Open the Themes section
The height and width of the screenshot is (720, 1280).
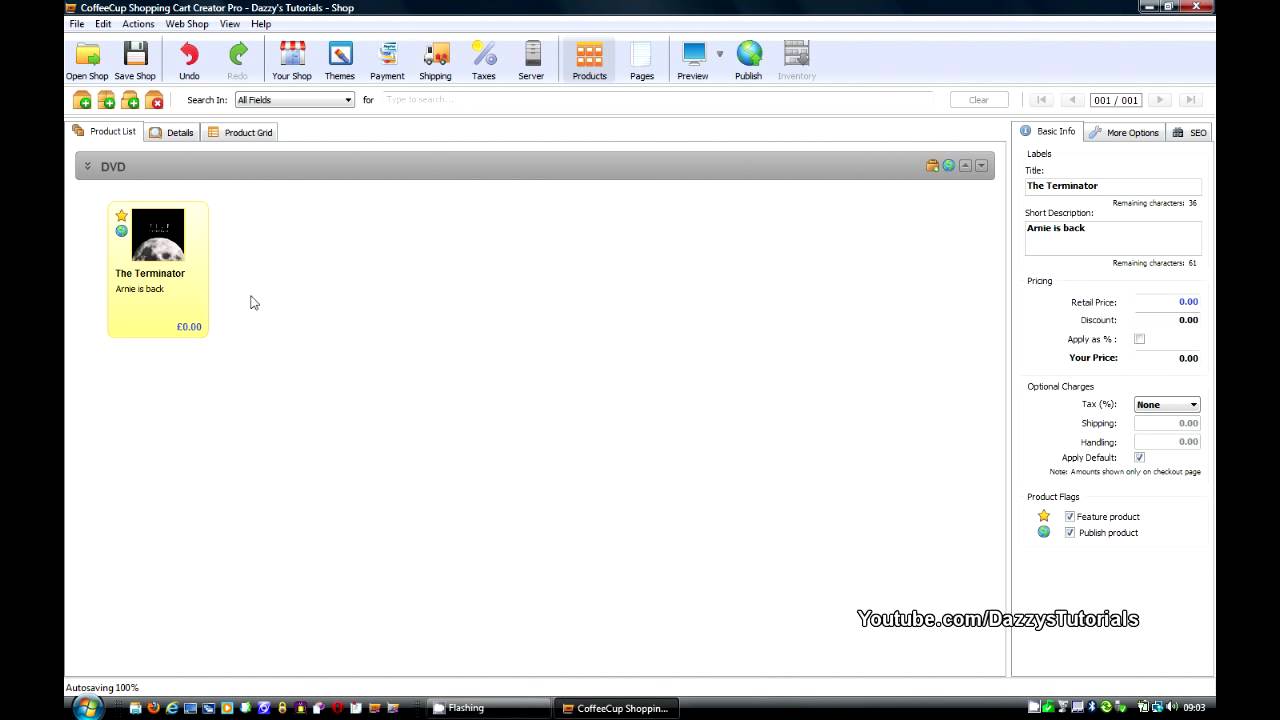point(340,61)
